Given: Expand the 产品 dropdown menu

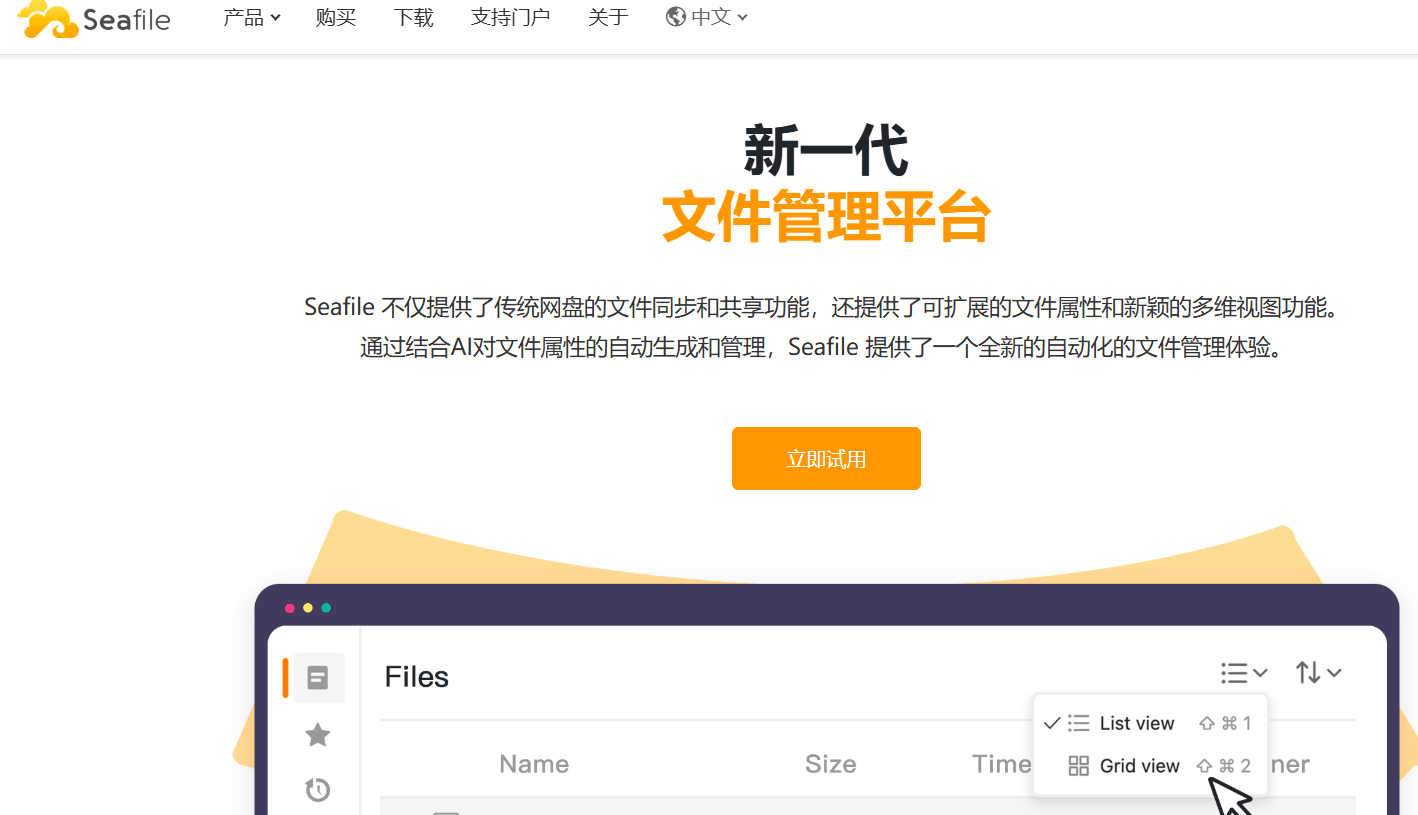Looking at the screenshot, I should tap(252, 17).
